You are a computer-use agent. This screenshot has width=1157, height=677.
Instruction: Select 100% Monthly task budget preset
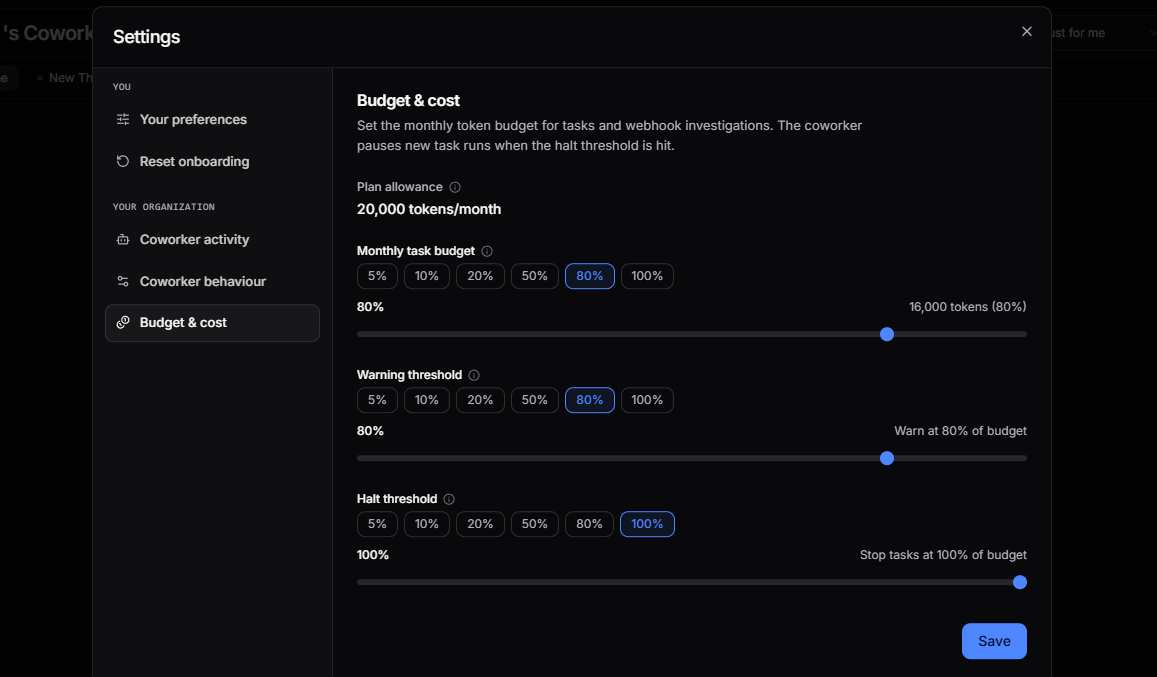[x=647, y=276]
